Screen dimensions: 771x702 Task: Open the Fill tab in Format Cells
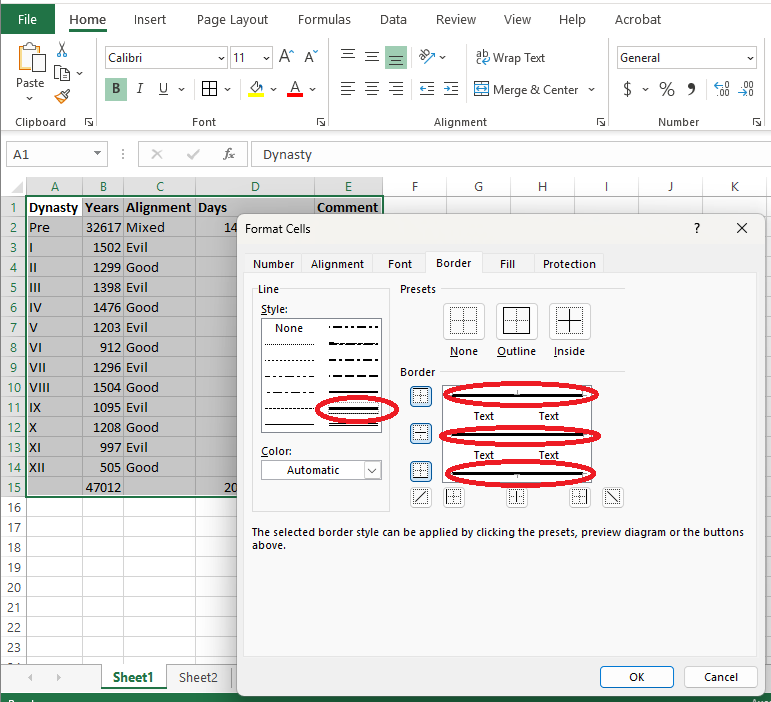click(x=507, y=264)
